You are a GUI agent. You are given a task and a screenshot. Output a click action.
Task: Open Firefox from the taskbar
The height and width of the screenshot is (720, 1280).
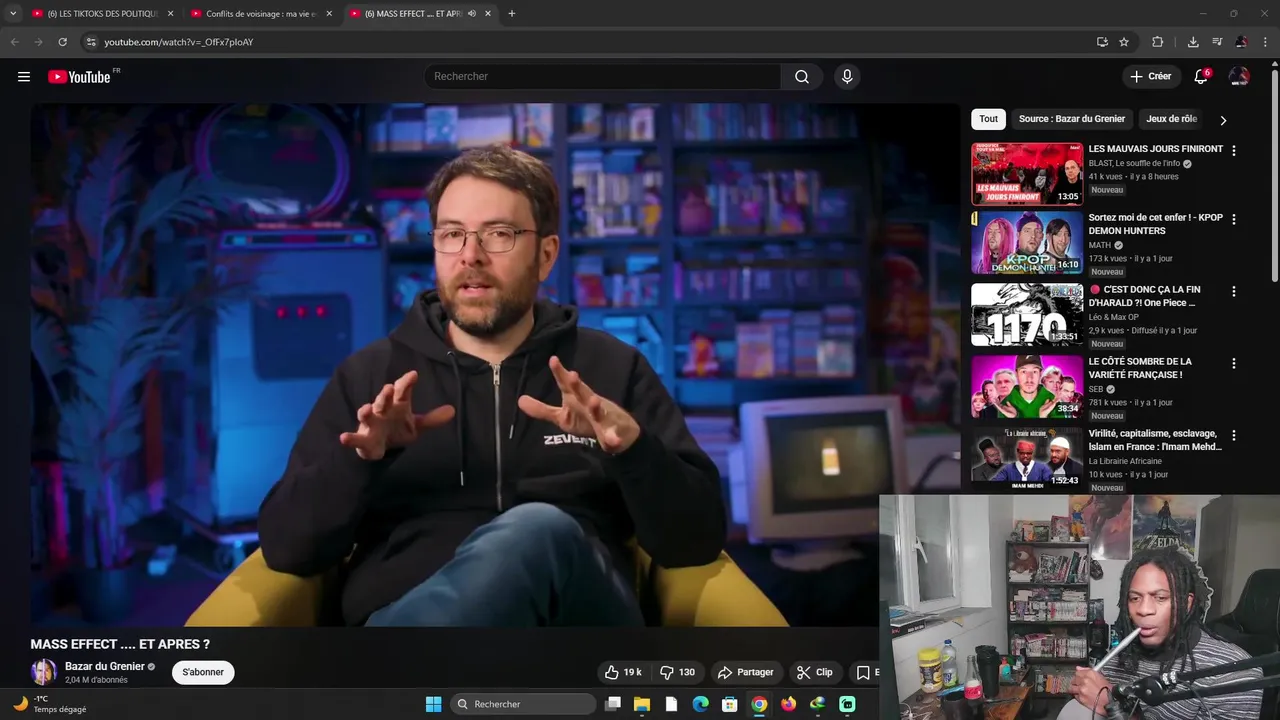click(x=788, y=704)
